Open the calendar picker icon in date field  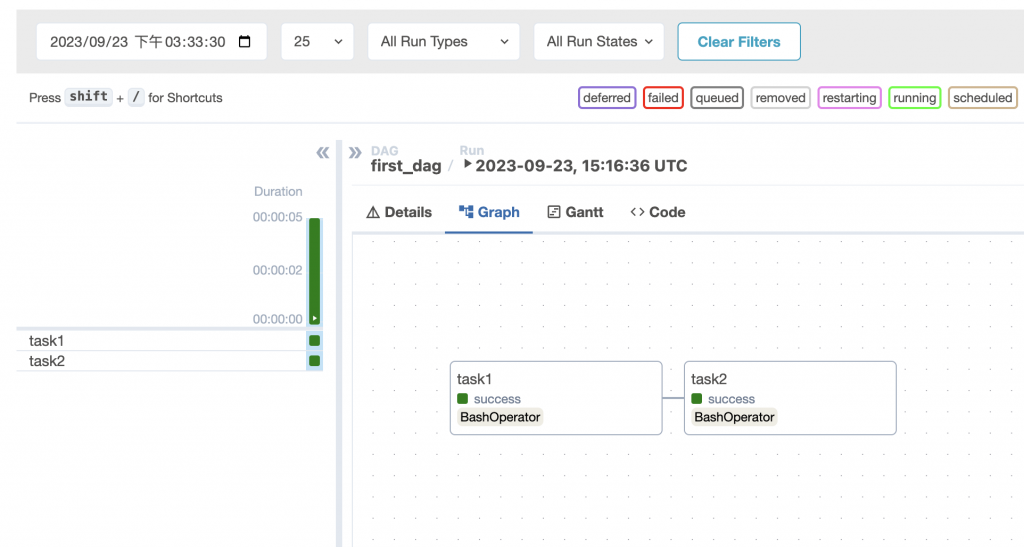[245, 42]
